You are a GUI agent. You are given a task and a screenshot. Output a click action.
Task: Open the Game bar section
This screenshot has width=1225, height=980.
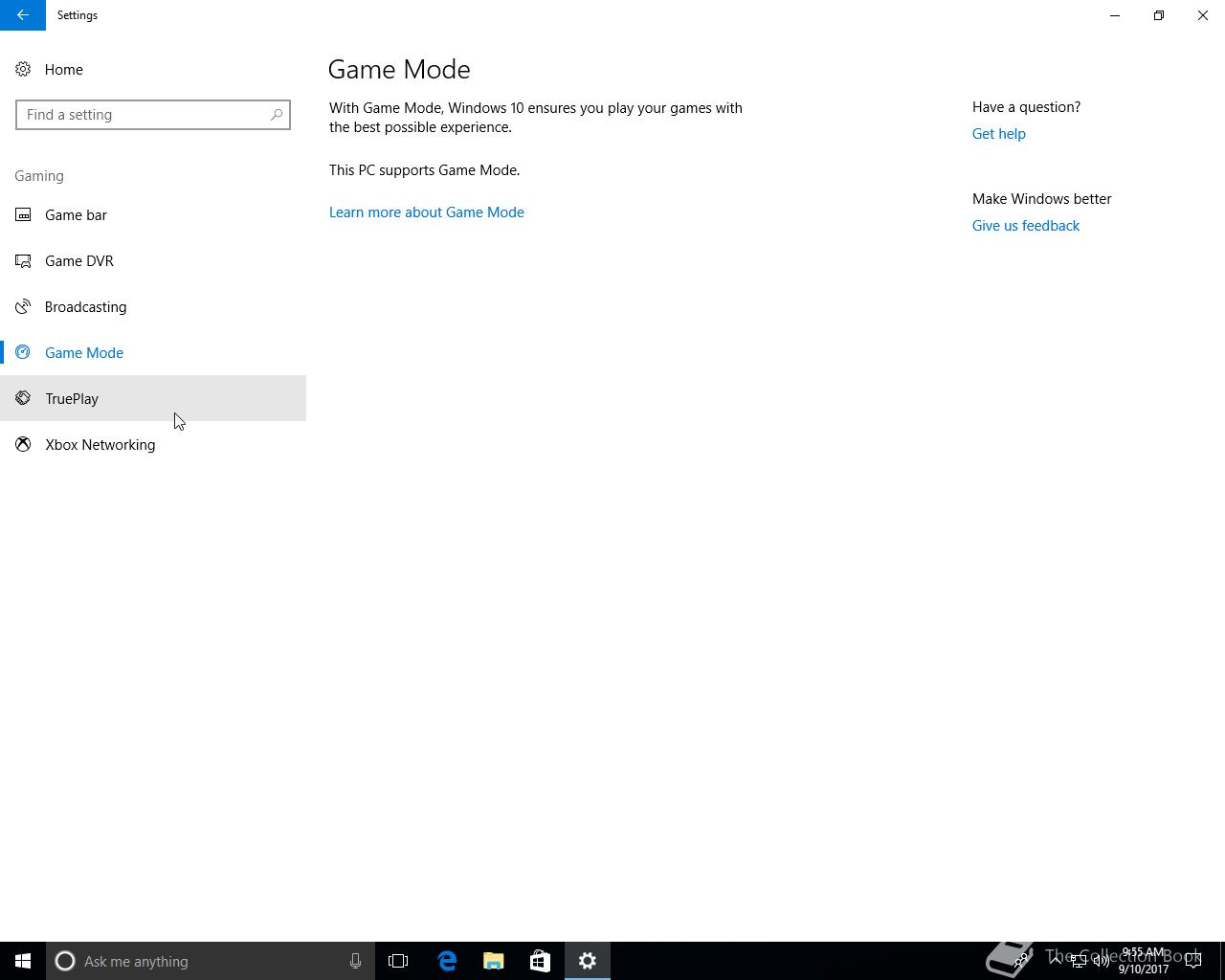(x=153, y=214)
